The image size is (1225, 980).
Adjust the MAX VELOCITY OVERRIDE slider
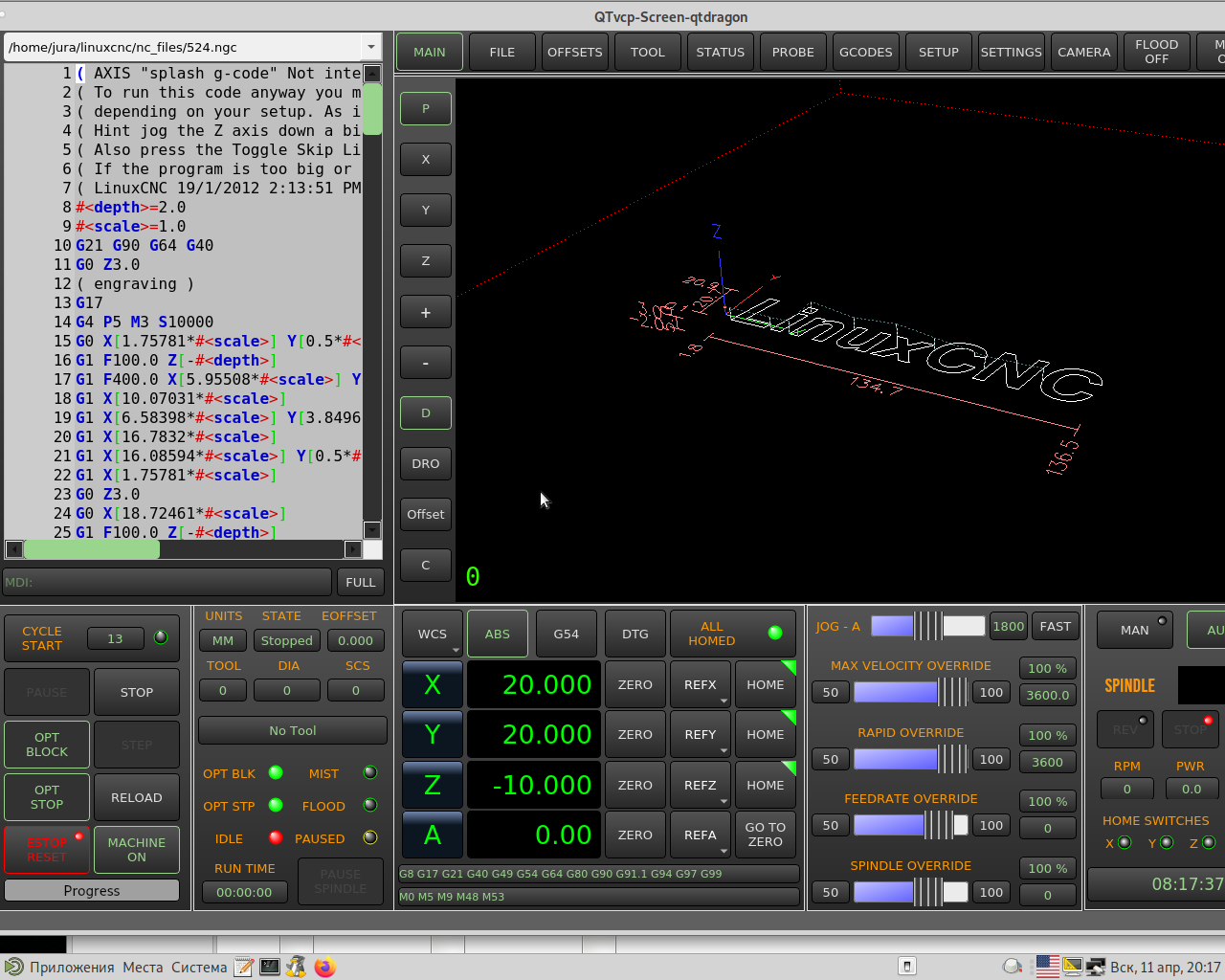pyautogui.click(x=910, y=692)
